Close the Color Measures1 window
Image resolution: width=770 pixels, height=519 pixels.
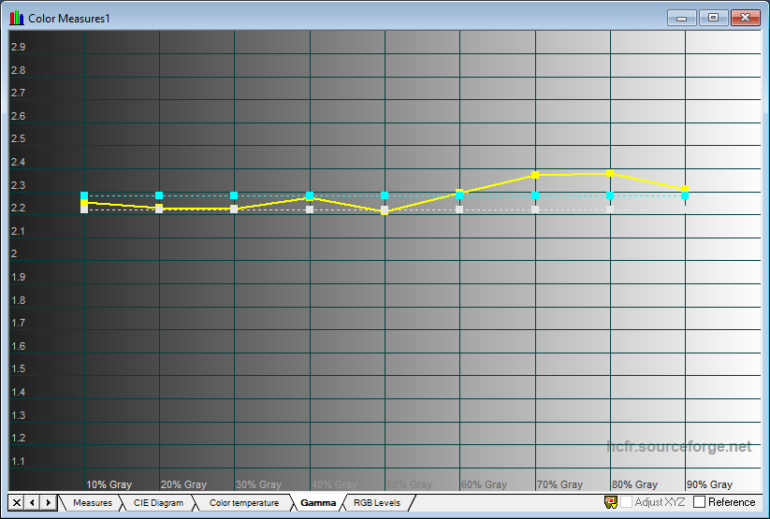click(x=745, y=18)
